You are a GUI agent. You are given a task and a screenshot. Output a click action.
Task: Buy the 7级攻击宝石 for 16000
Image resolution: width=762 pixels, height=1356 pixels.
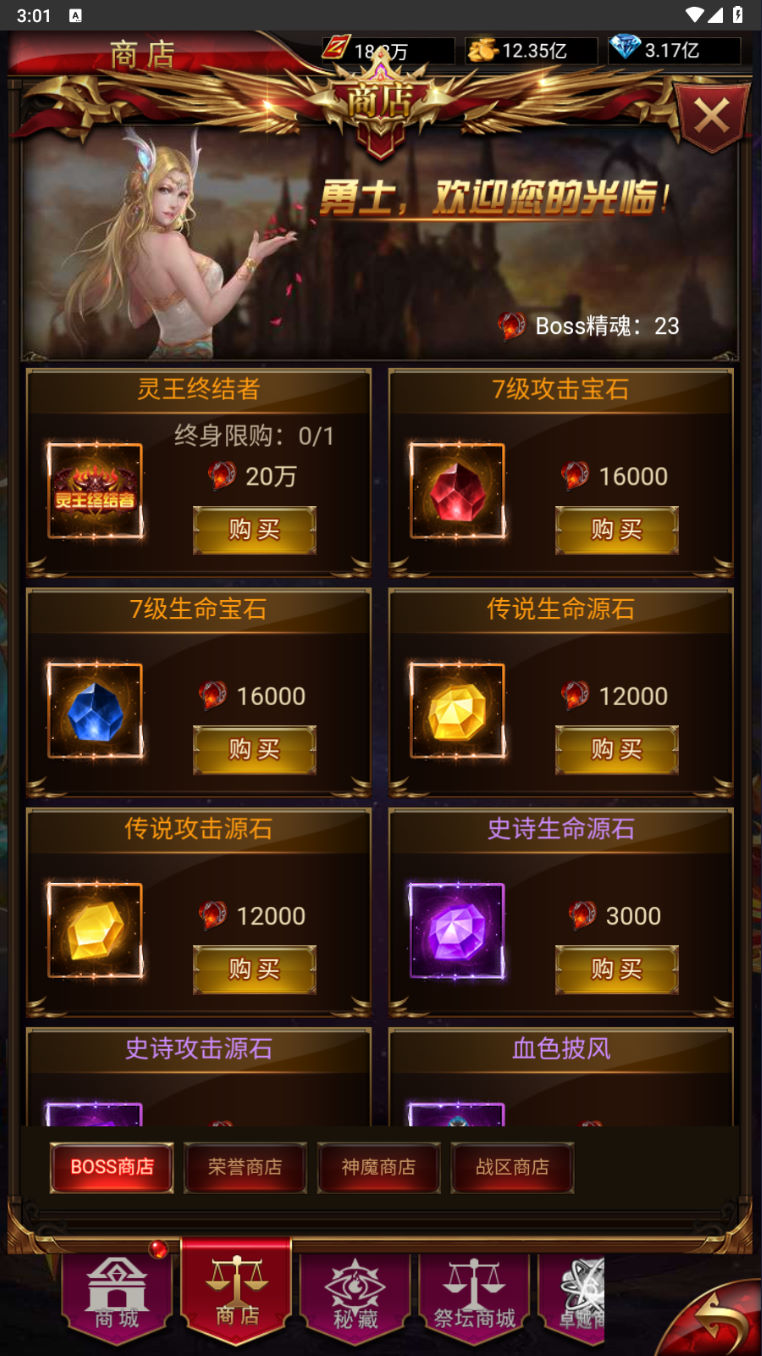point(617,530)
